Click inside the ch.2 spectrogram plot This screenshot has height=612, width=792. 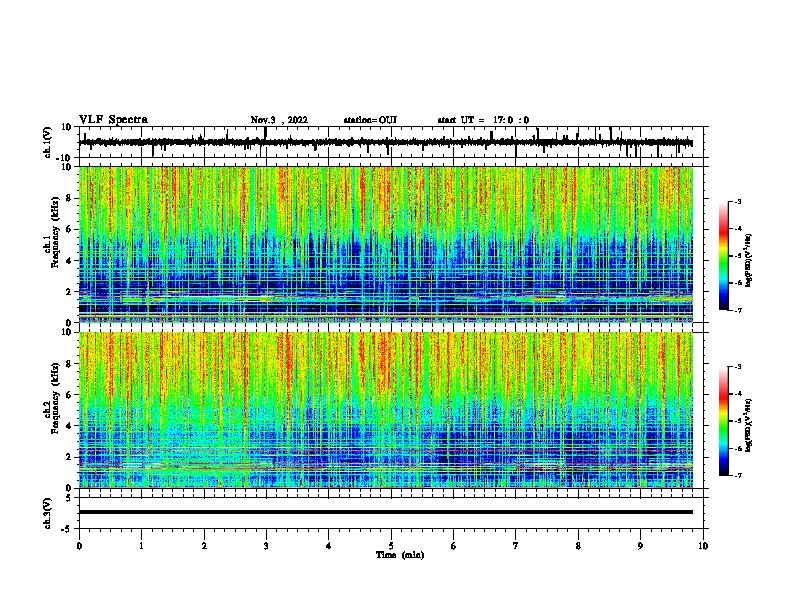pos(386,410)
